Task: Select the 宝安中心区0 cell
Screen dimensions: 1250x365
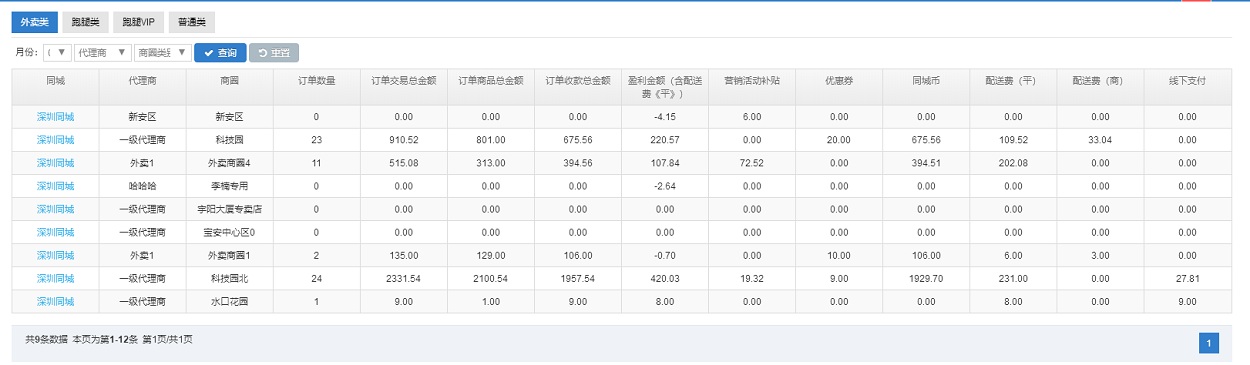Action: (x=229, y=232)
